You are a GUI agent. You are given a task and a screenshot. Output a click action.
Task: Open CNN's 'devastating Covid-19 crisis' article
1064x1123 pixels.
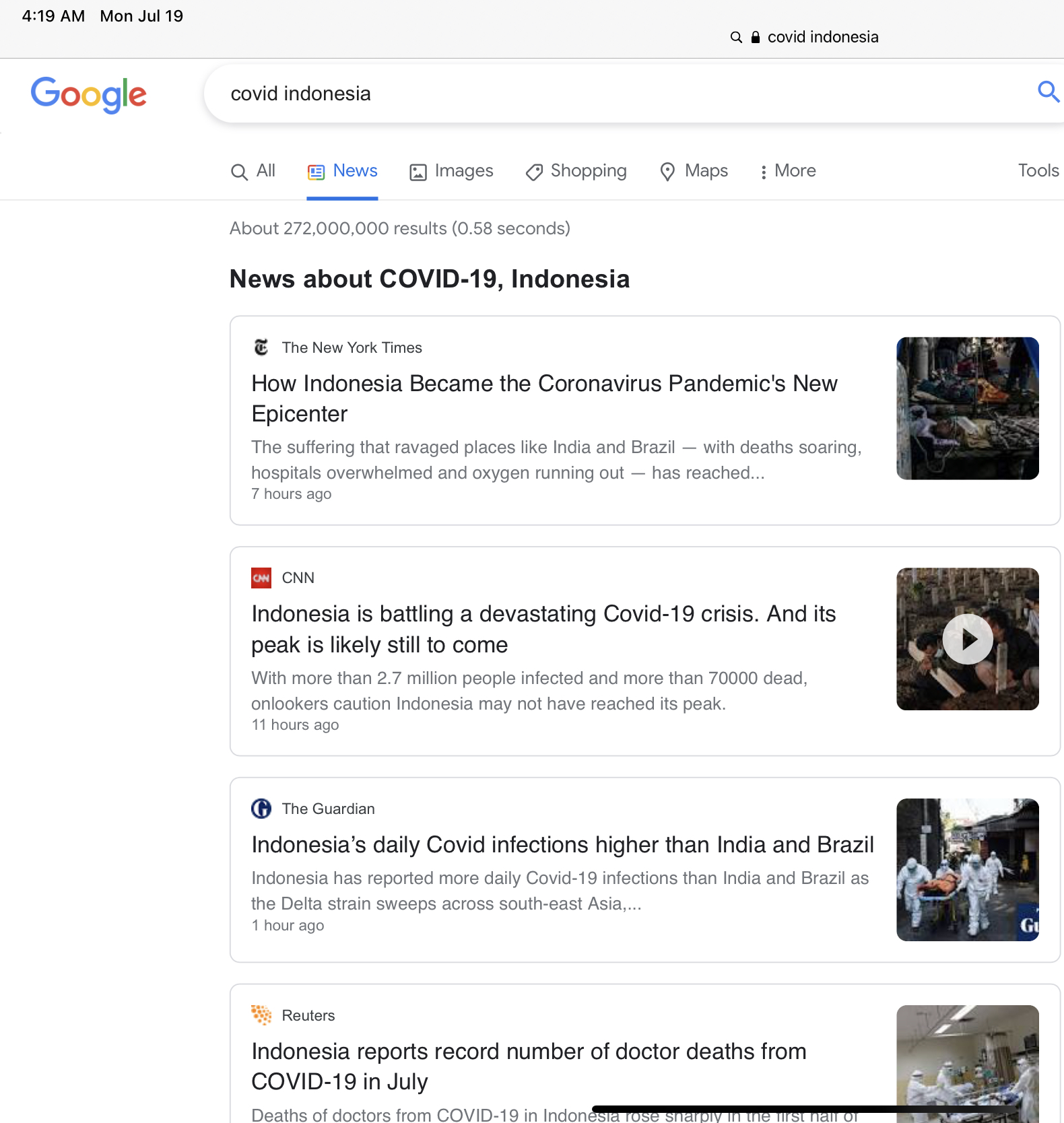pos(543,629)
